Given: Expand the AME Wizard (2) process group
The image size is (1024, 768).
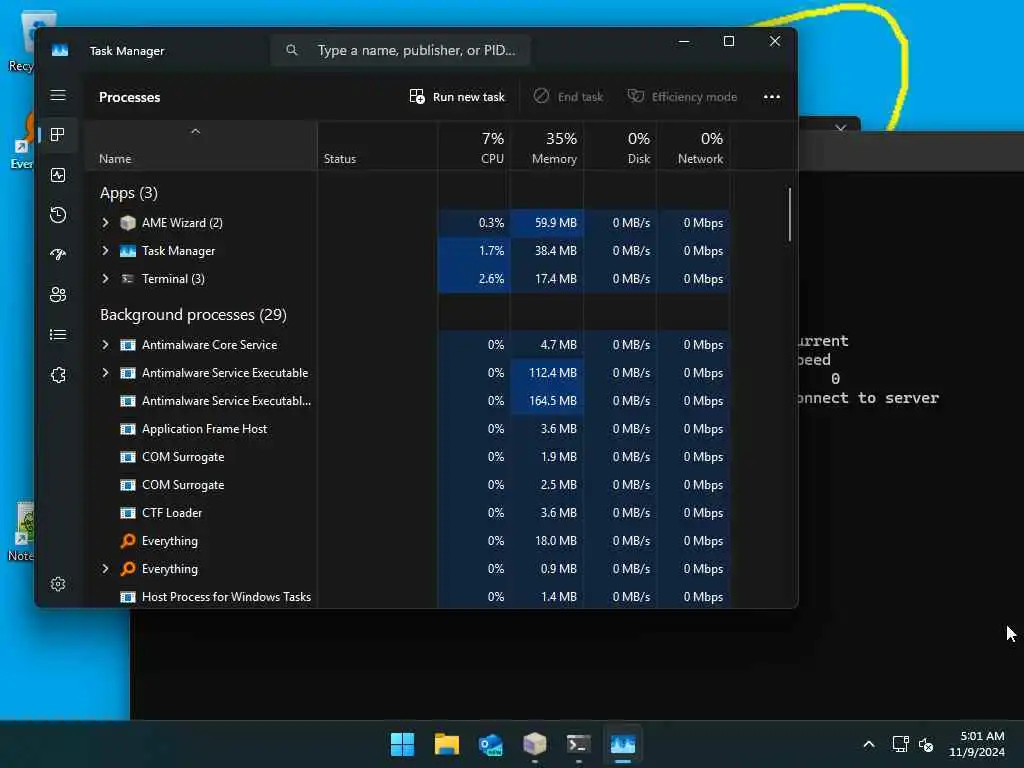Looking at the screenshot, I should coord(105,223).
